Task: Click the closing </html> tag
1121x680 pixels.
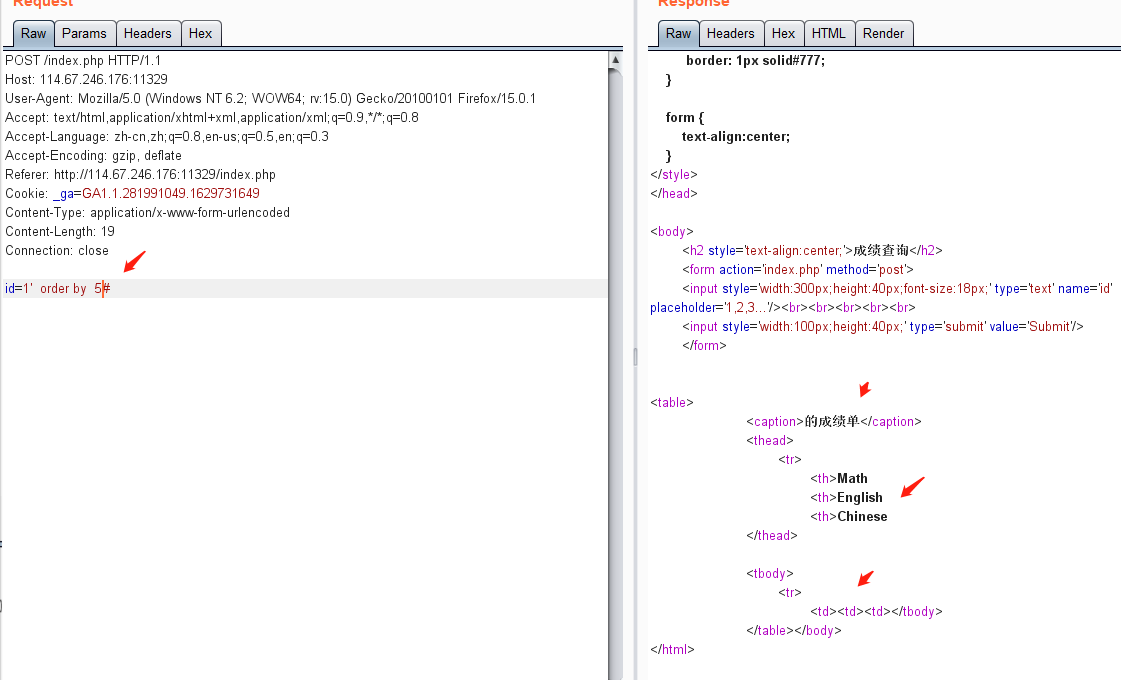Action: coord(672,649)
